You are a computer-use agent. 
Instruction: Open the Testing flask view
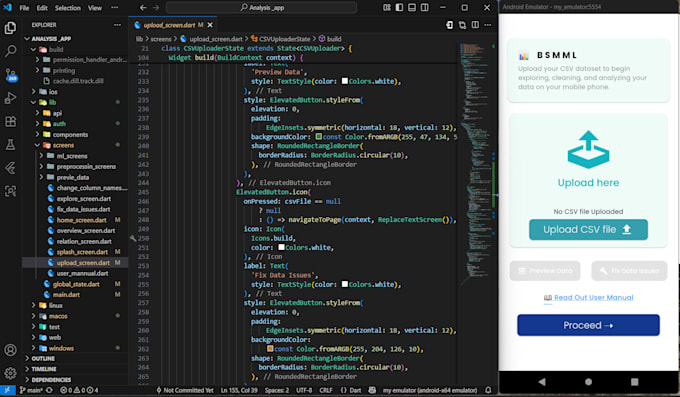tap(10, 144)
